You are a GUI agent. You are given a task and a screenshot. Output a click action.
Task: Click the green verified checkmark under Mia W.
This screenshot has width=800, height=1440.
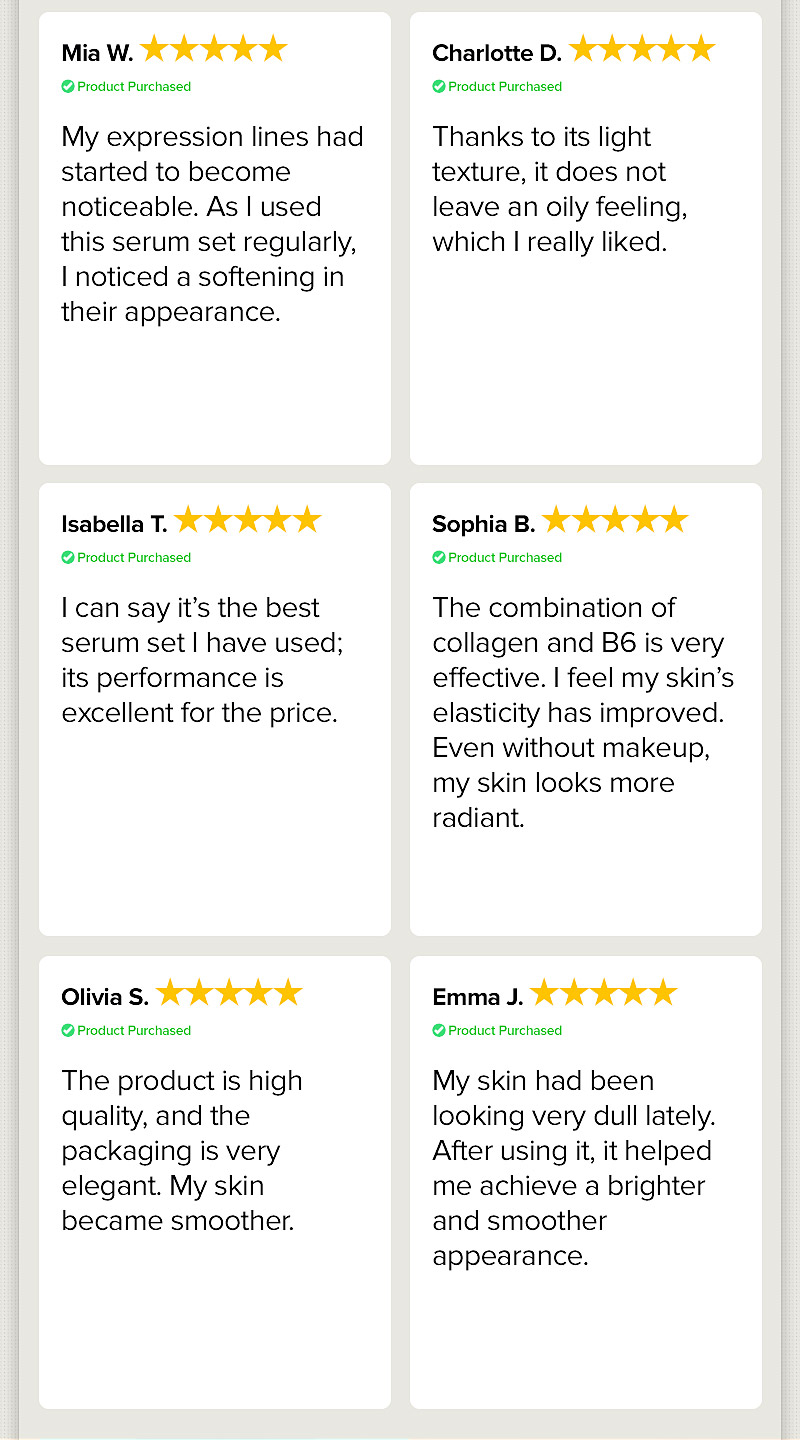[x=68, y=87]
